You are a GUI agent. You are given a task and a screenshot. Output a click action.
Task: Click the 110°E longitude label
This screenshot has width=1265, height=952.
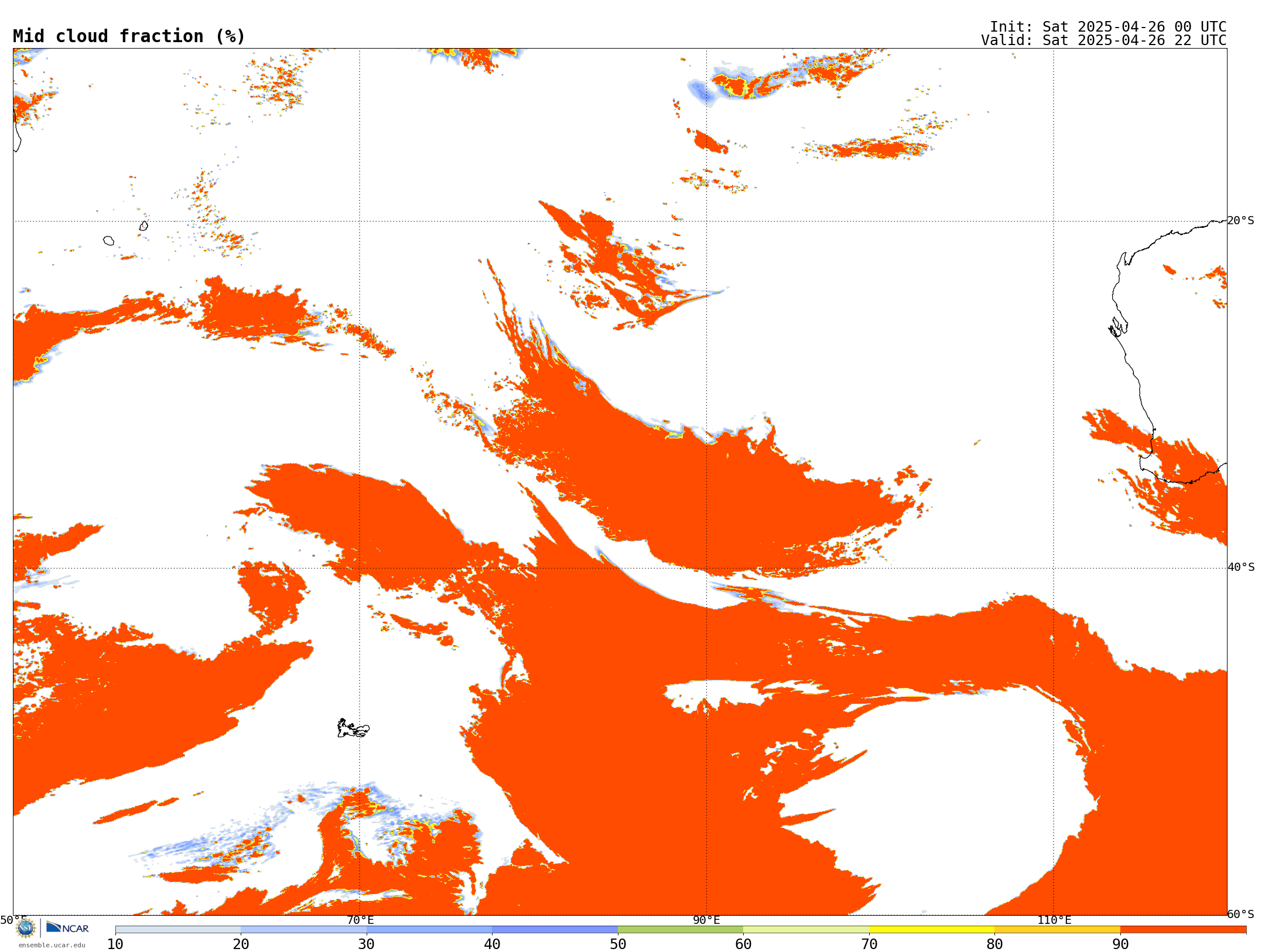coord(1054,920)
